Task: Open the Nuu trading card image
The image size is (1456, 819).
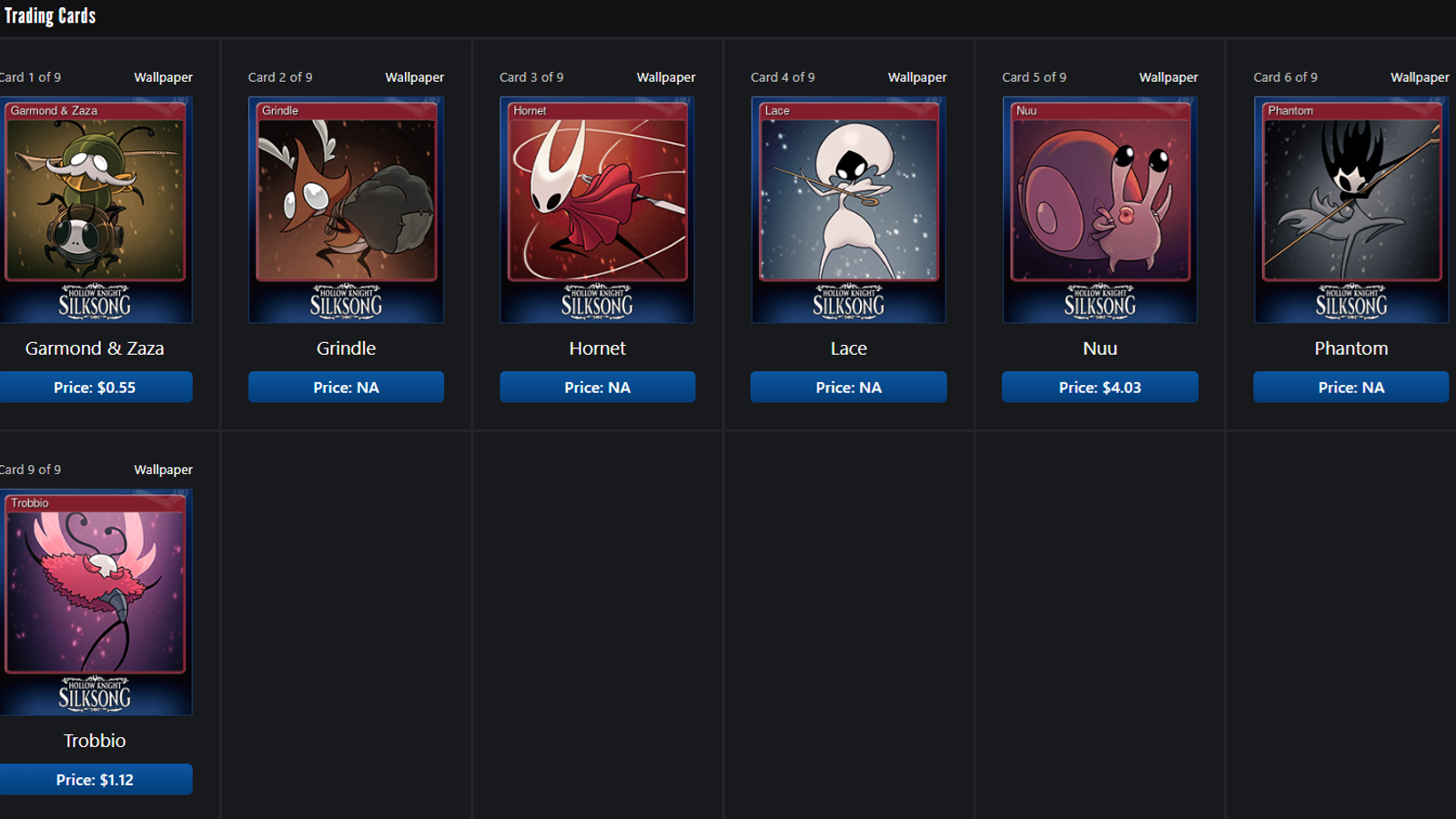Action: [1099, 209]
